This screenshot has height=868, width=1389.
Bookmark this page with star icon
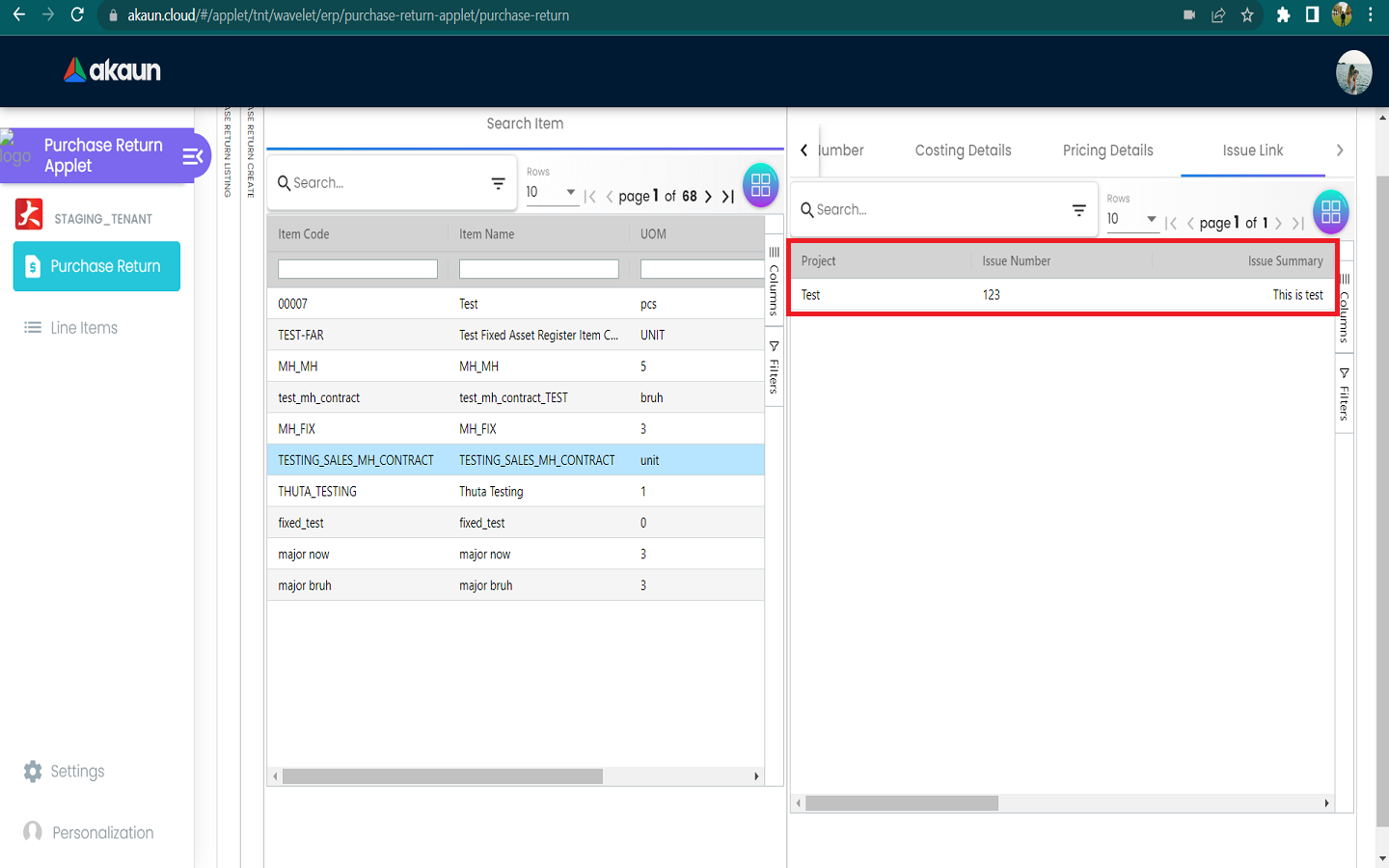click(x=1247, y=15)
